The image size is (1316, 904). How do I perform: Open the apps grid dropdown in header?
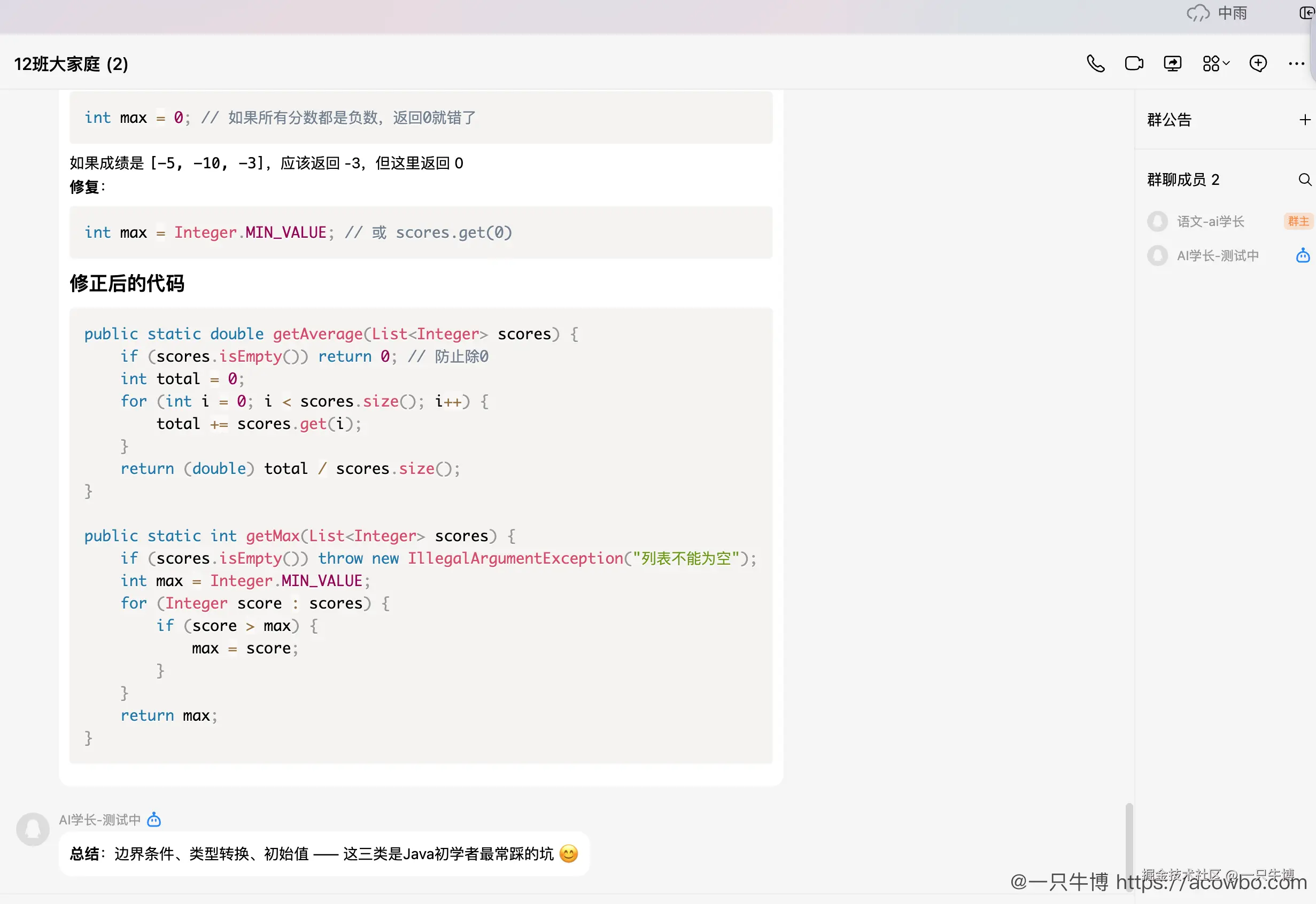coord(1216,64)
